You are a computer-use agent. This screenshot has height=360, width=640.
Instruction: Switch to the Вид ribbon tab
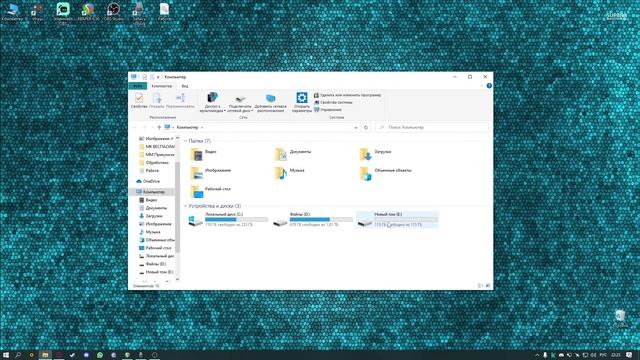(x=185, y=86)
